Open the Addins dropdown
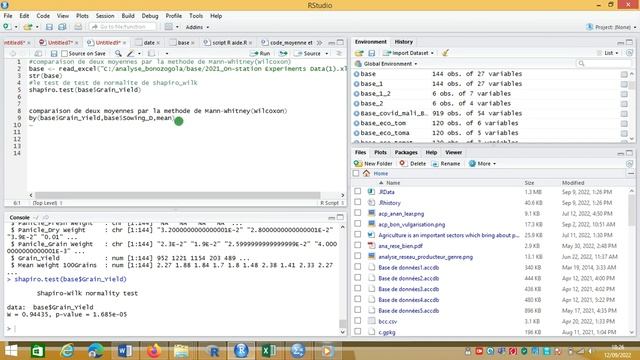Image resolution: width=640 pixels, height=360 pixels. [197, 27]
